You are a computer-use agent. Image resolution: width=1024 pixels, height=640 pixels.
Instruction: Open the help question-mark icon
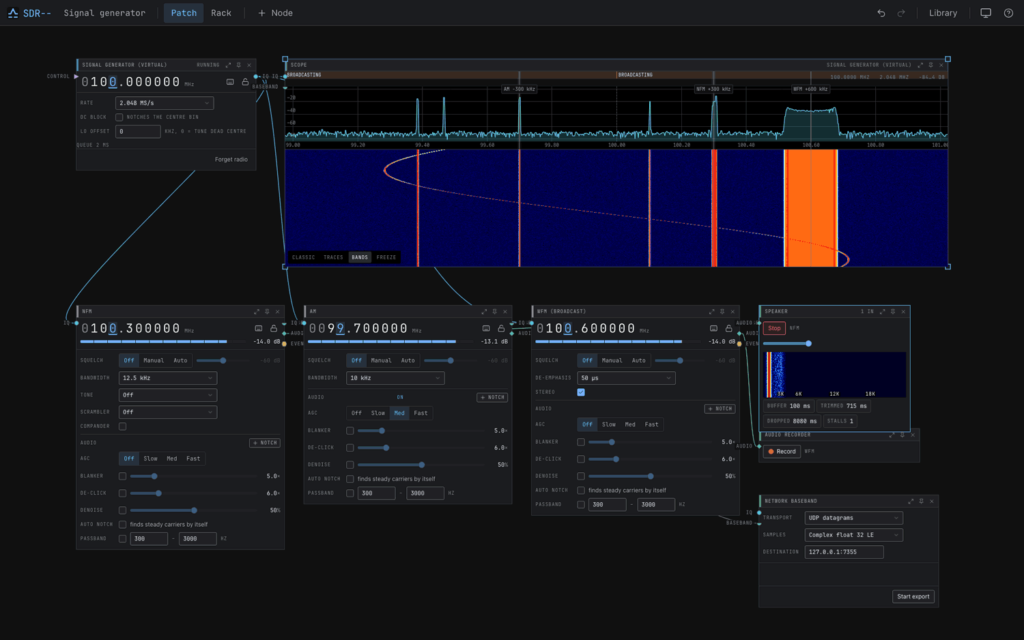[1008, 13]
